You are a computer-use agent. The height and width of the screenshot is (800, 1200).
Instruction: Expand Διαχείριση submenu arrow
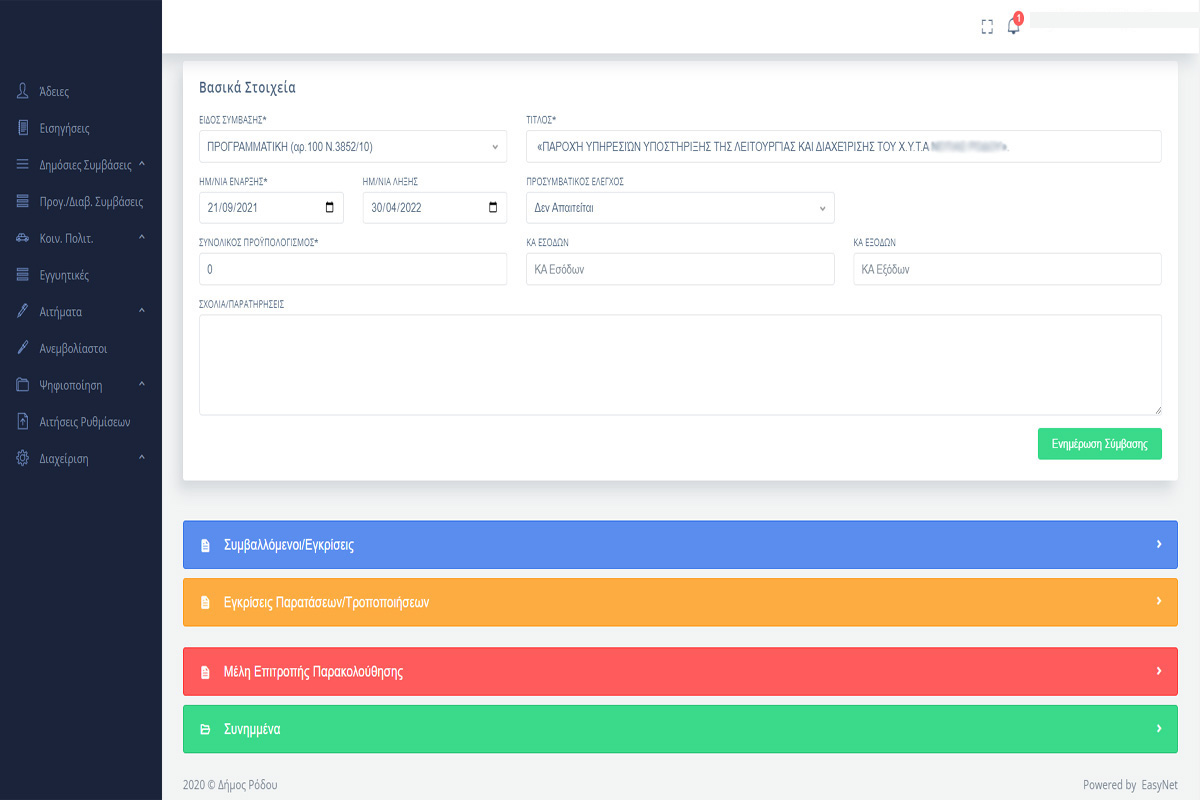(x=142, y=458)
